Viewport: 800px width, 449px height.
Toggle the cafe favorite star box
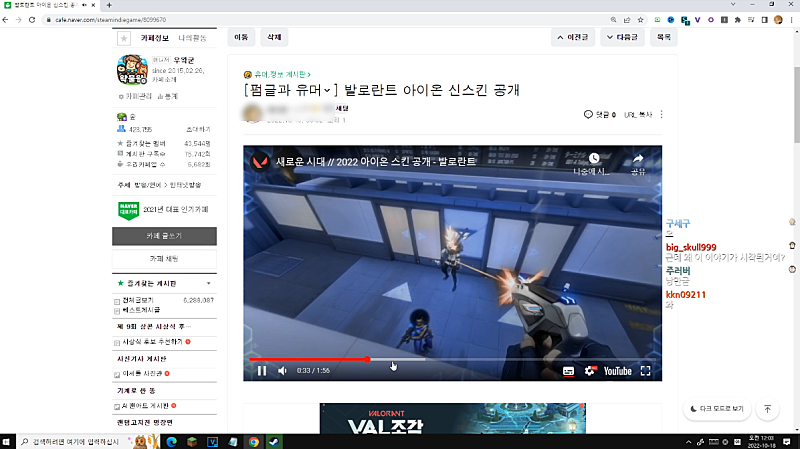tap(124, 38)
